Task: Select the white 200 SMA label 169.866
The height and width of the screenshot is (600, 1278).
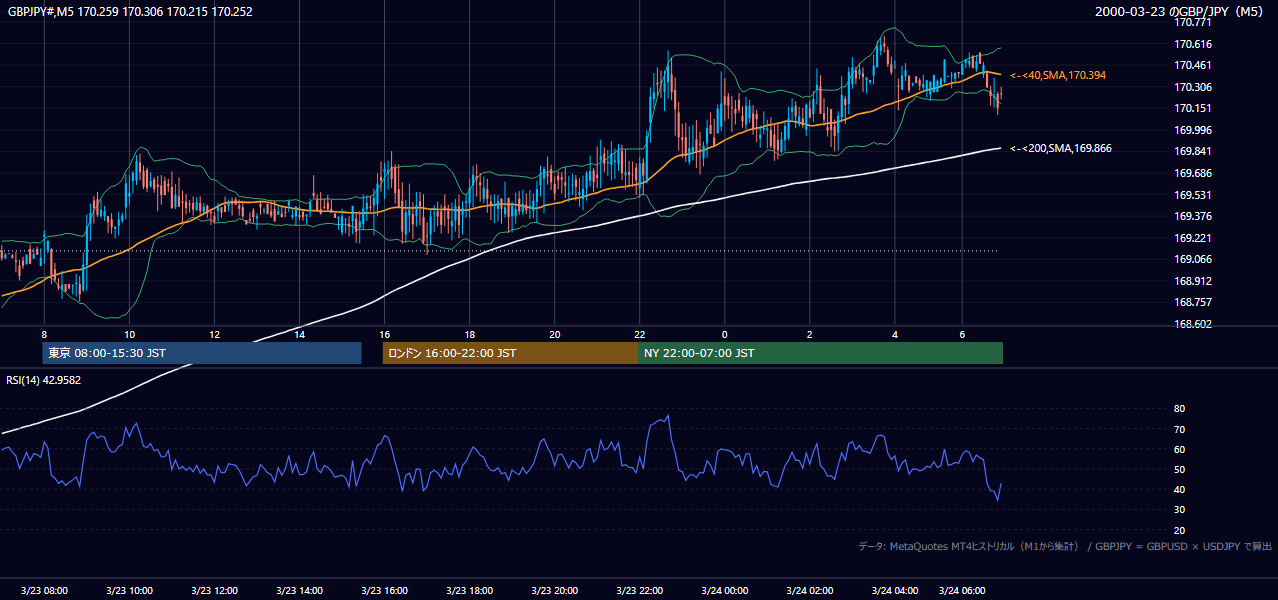Action: click(x=1060, y=148)
